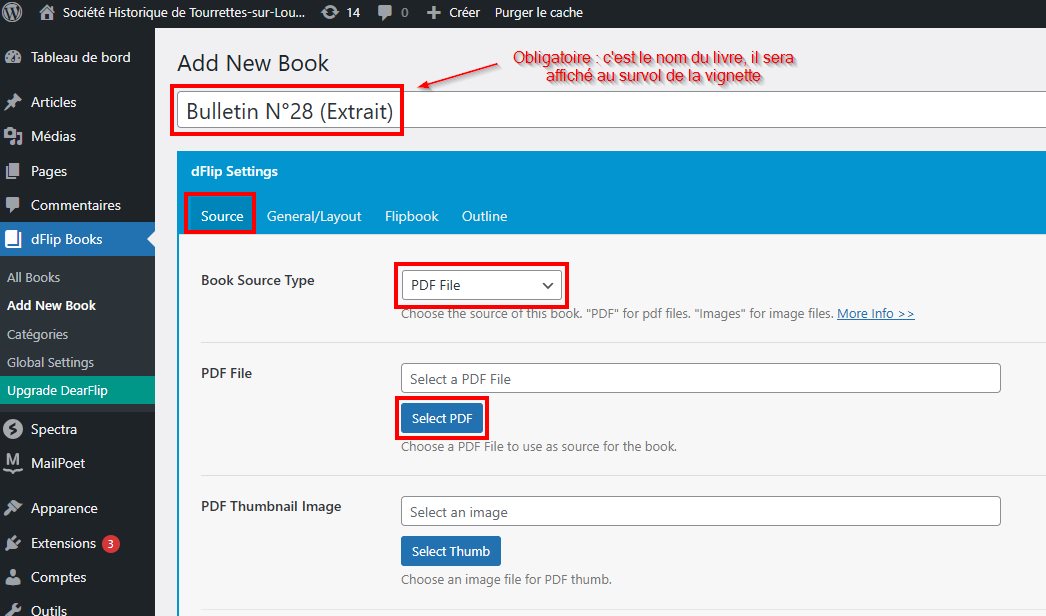Open Global Settings submenu item
The height and width of the screenshot is (616, 1046).
click(51, 362)
